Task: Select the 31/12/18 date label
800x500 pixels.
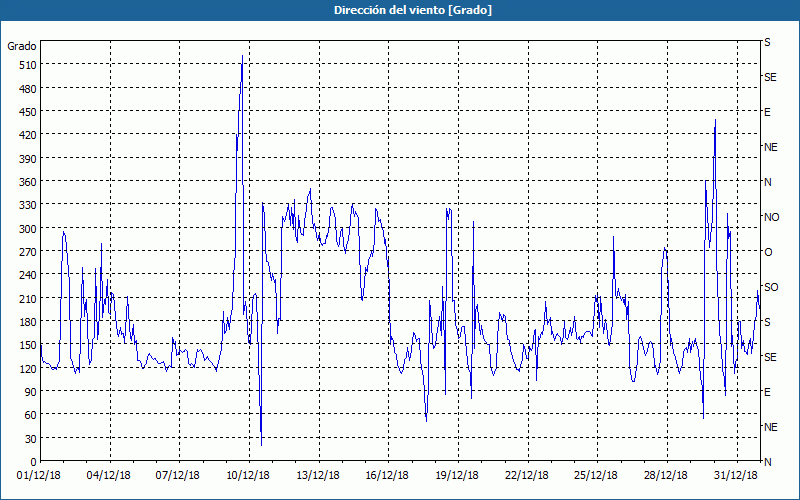Action: pos(736,476)
